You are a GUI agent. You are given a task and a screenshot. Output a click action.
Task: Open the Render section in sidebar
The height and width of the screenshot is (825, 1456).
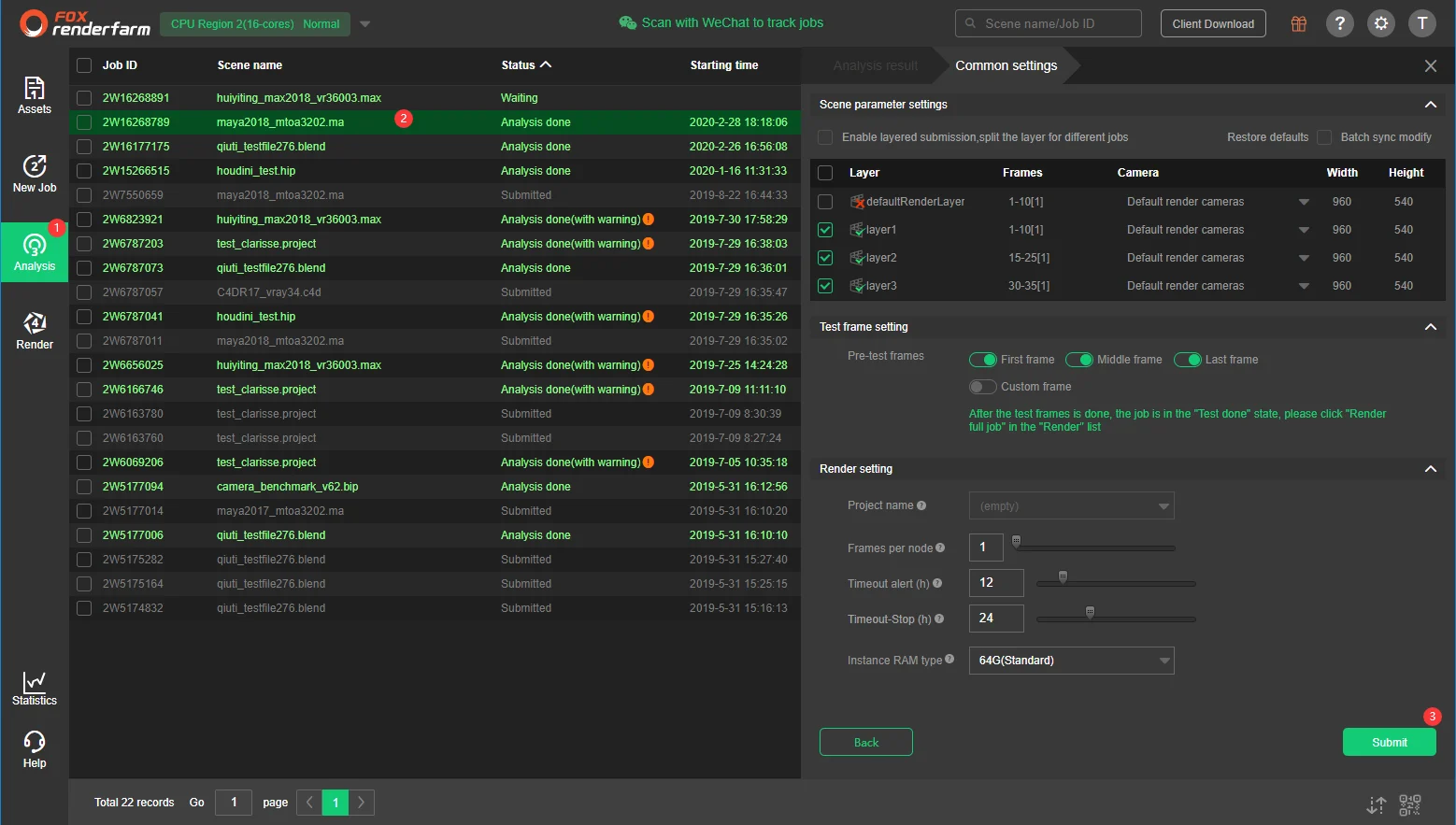(x=35, y=331)
